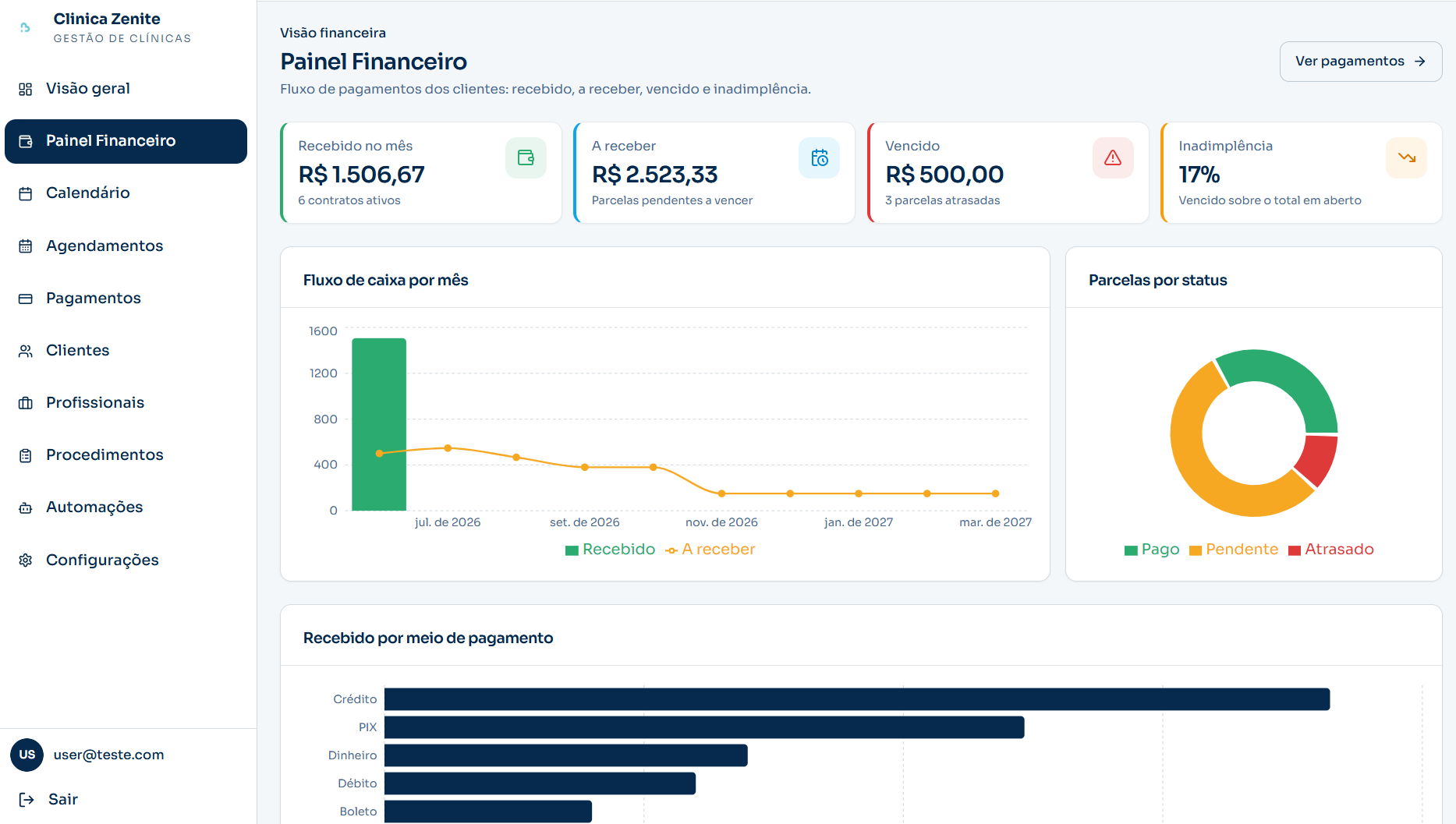Go to Automações

tap(126, 507)
